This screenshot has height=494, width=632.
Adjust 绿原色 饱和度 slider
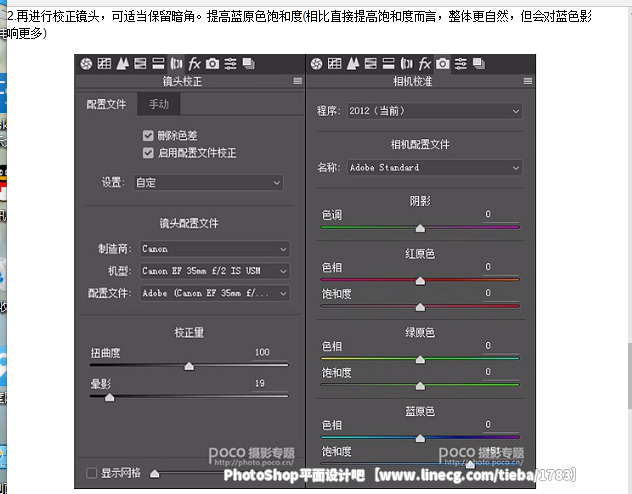point(420,386)
